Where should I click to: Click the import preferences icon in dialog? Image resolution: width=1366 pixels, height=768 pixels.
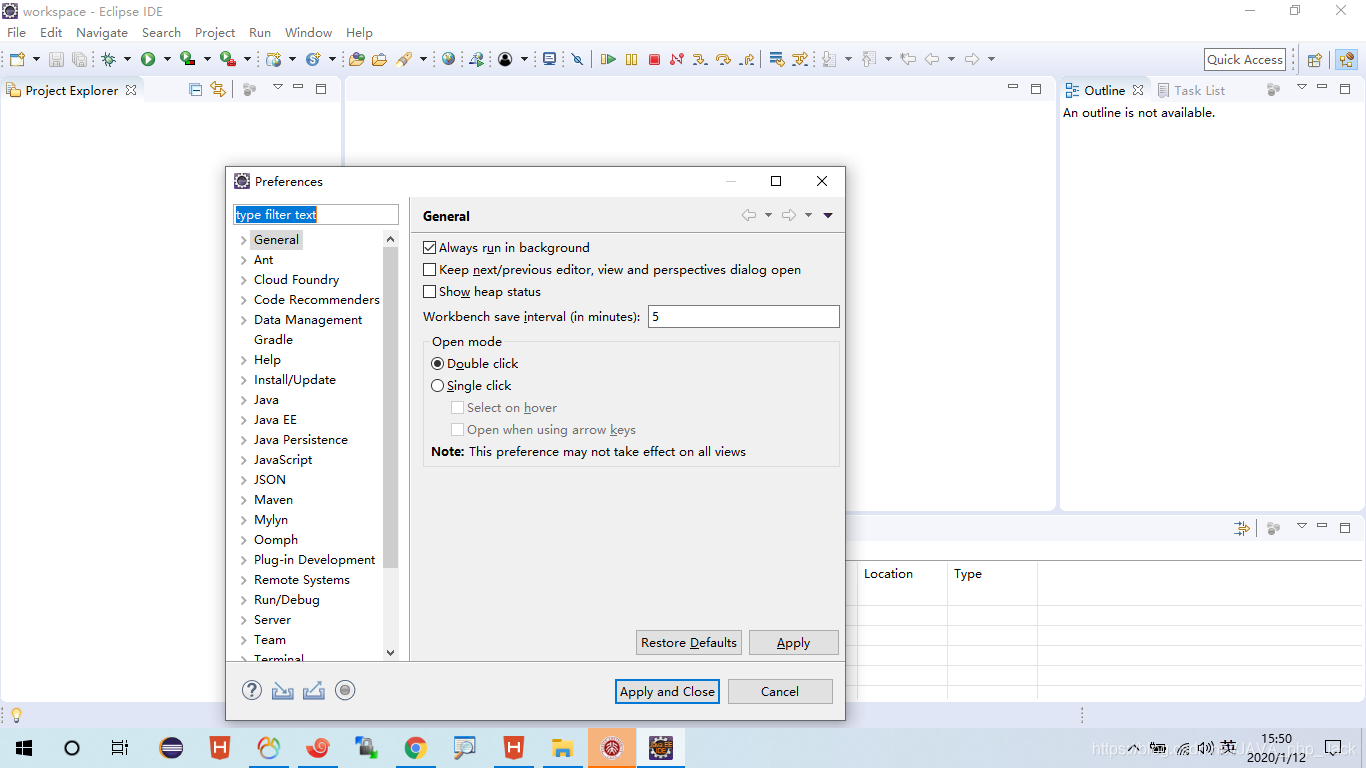283,690
